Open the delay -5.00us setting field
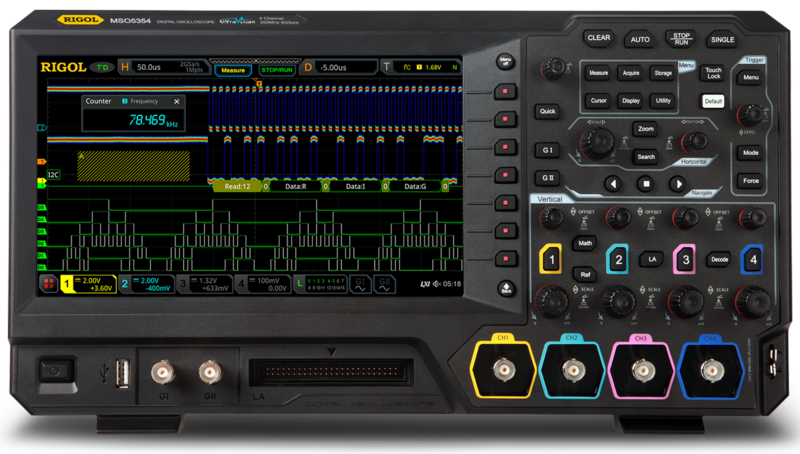The height and width of the screenshot is (454, 800). click(x=336, y=67)
